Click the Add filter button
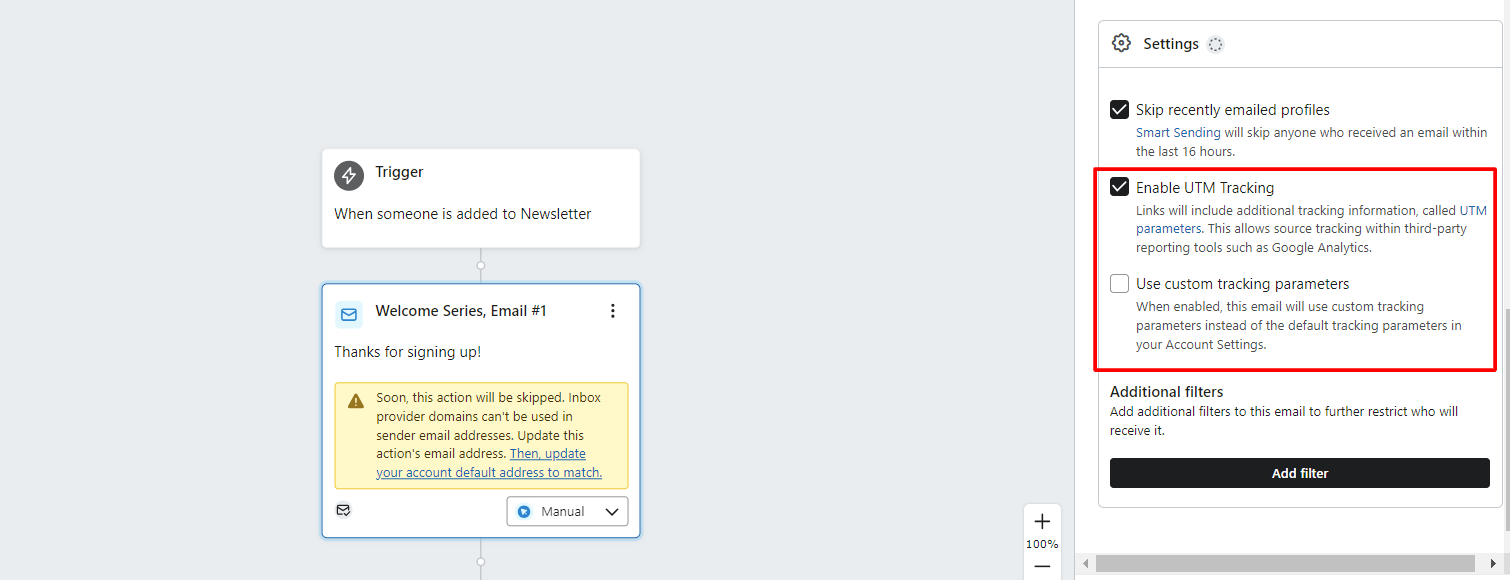This screenshot has width=1510, height=580. pyautogui.click(x=1300, y=473)
